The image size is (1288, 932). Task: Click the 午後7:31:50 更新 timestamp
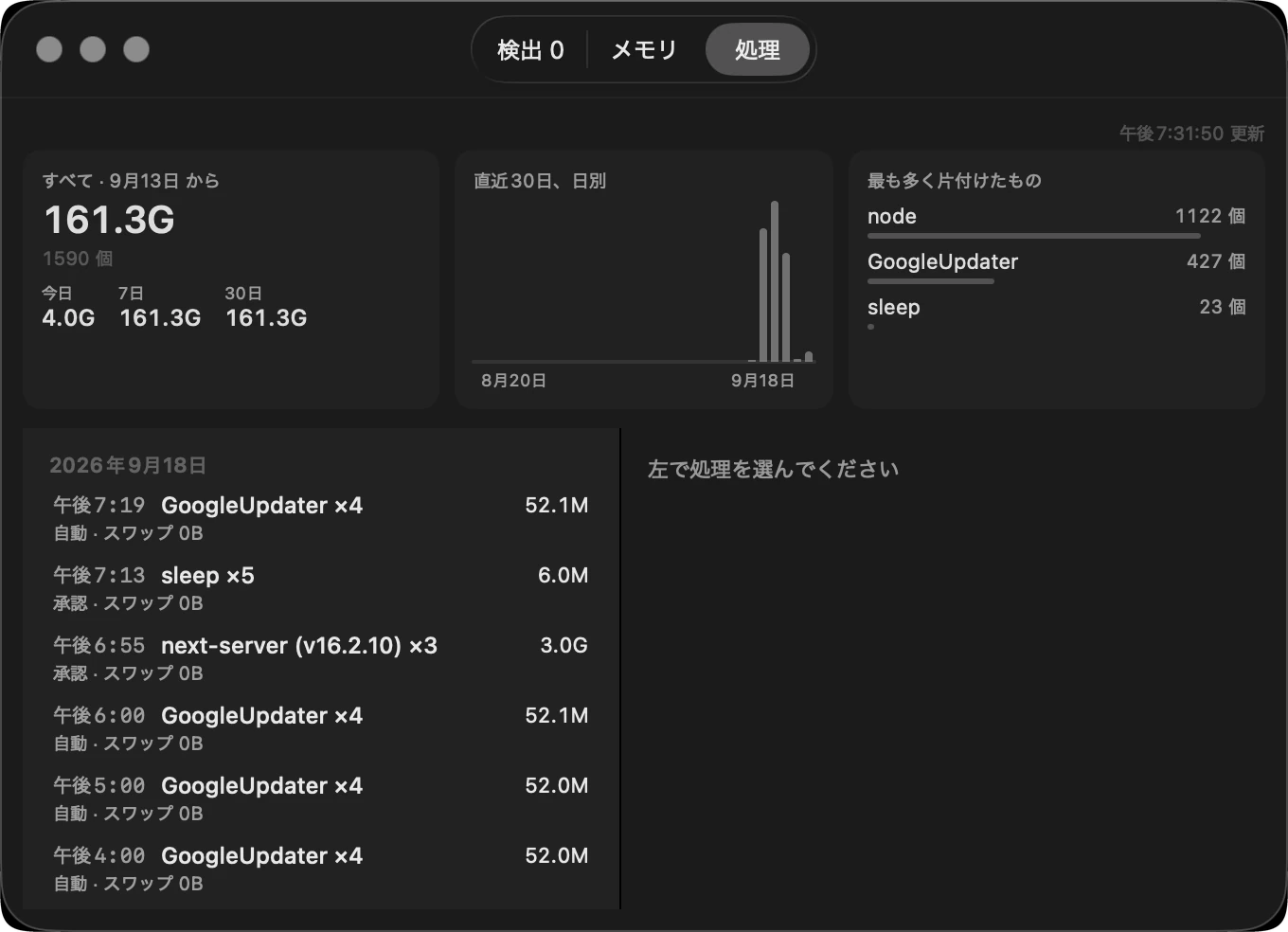click(1191, 134)
